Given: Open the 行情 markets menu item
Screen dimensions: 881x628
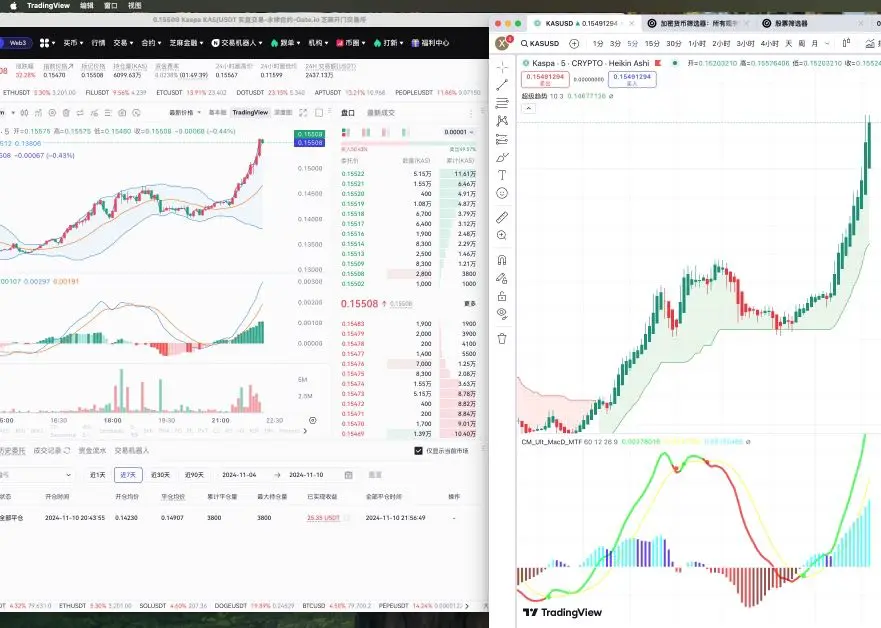Looking at the screenshot, I should tap(98, 43).
